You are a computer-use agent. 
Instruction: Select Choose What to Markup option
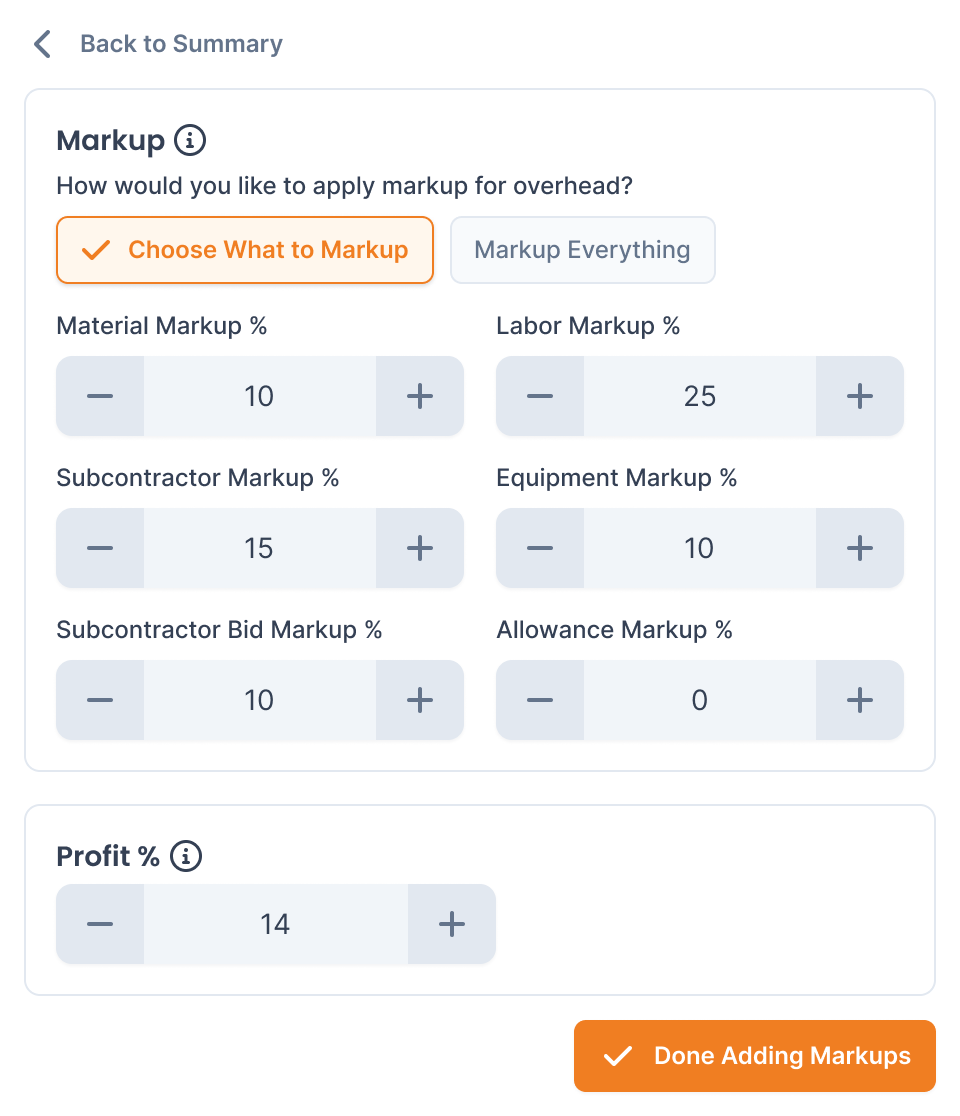point(245,250)
